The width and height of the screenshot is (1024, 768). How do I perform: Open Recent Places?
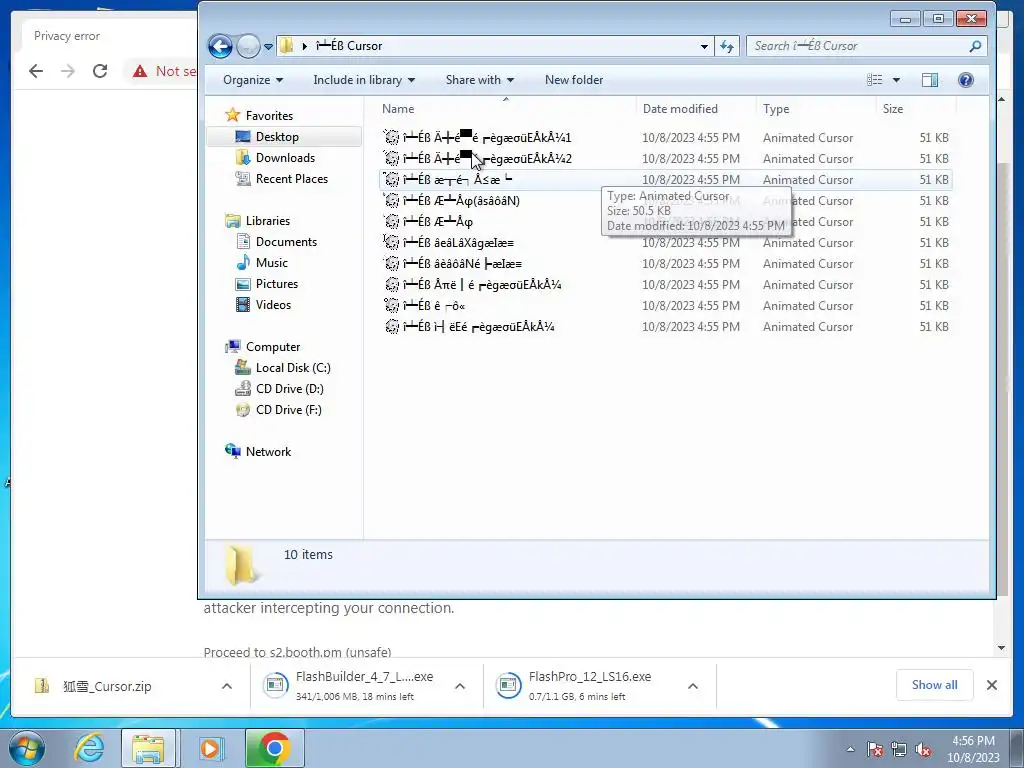tap(291, 178)
